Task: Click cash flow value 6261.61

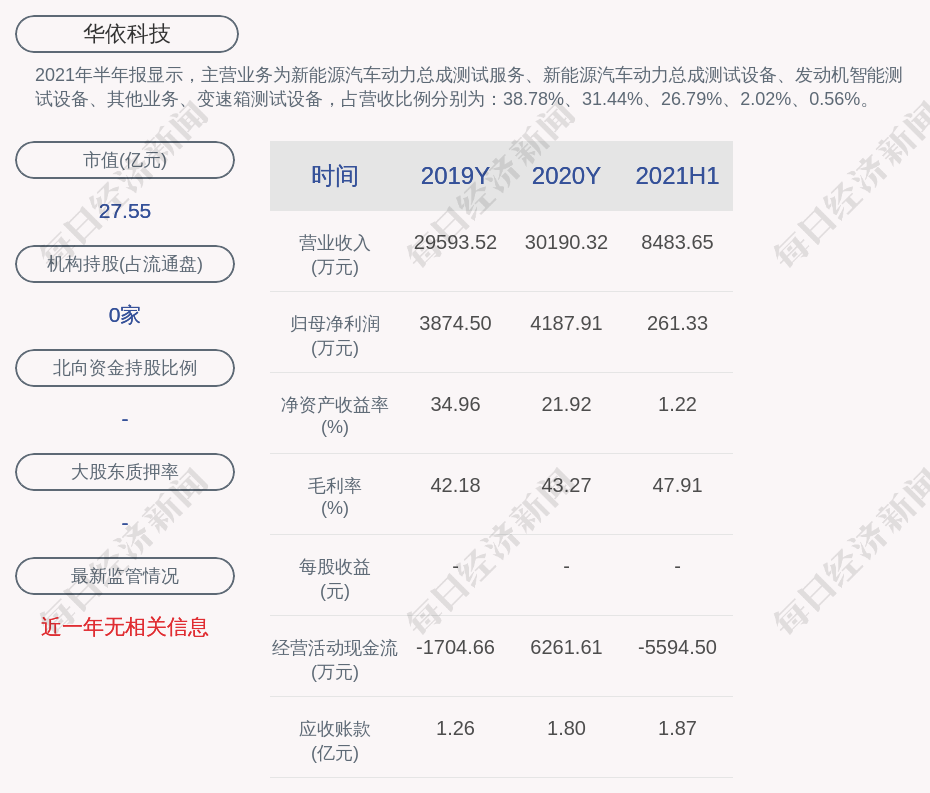Action: [x=566, y=647]
